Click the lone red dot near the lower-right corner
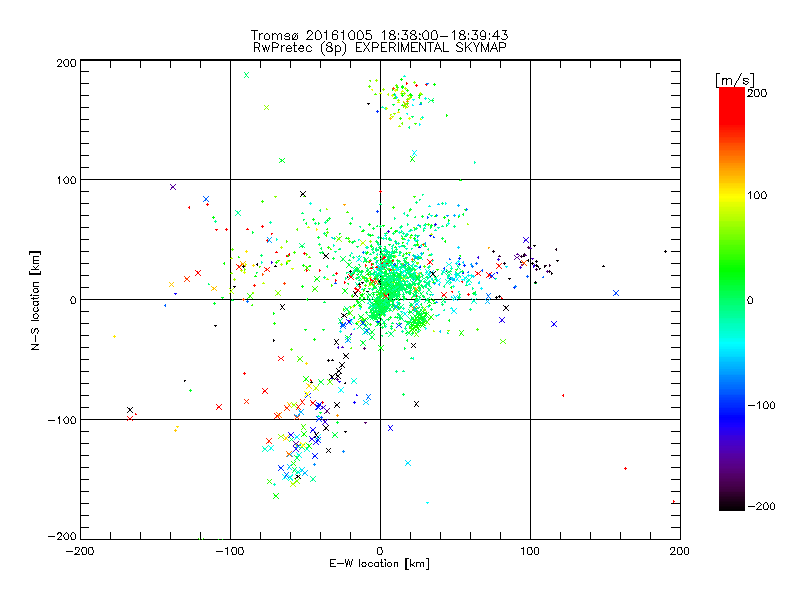 674,502
